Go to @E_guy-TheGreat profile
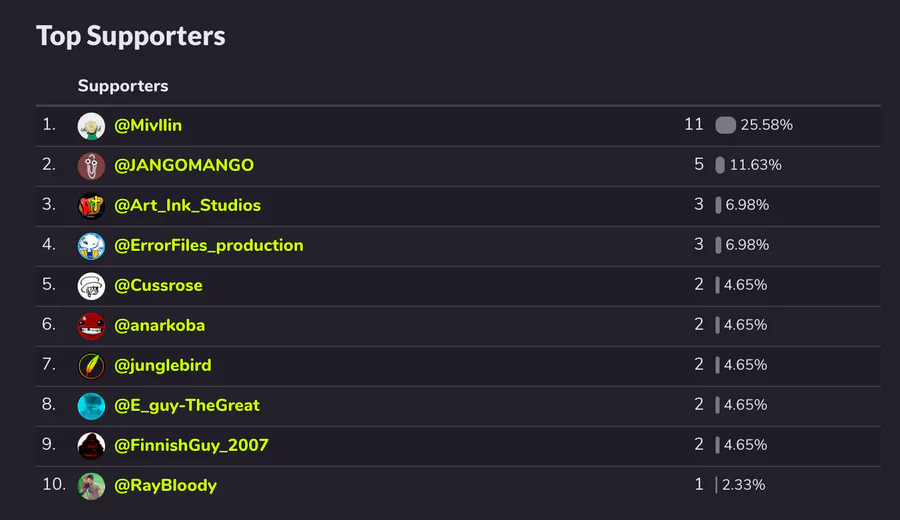 point(187,405)
